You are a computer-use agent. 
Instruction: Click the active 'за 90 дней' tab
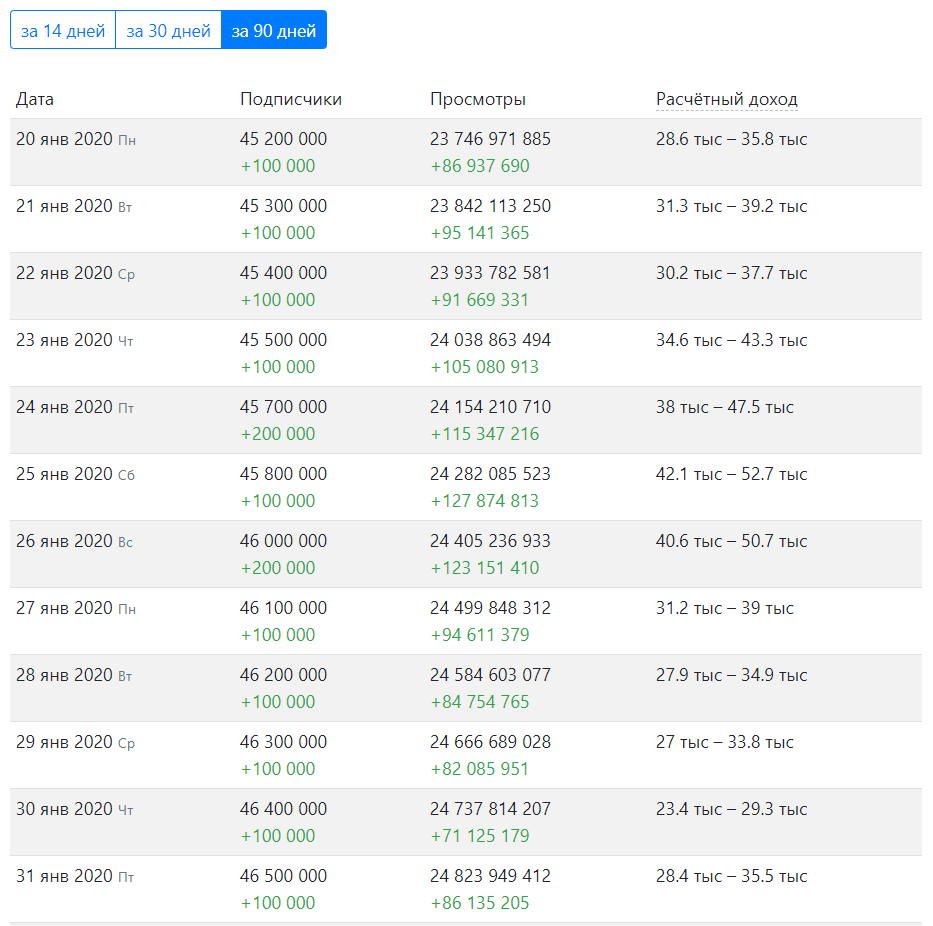pyautogui.click(x=273, y=30)
